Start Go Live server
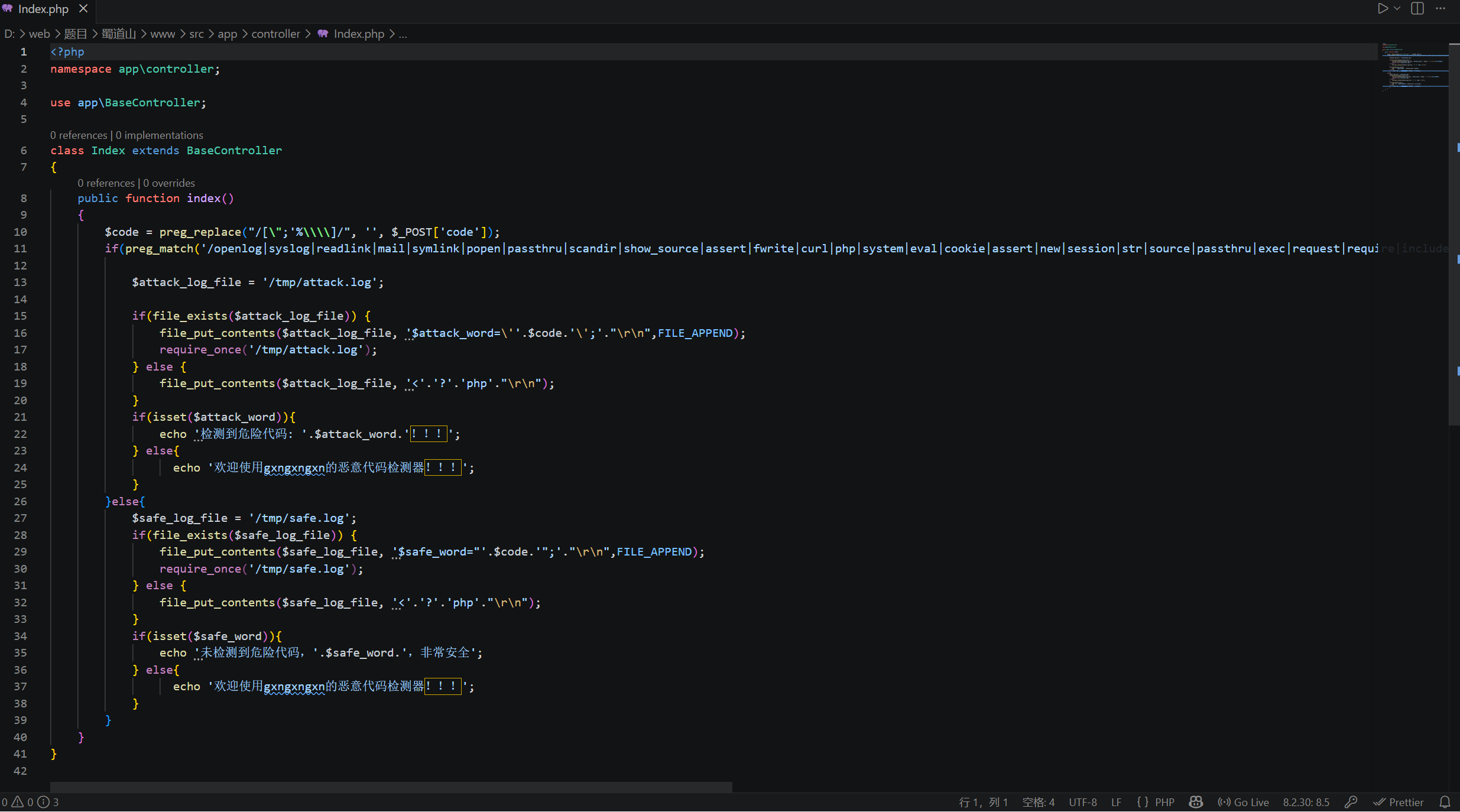 [x=1244, y=802]
